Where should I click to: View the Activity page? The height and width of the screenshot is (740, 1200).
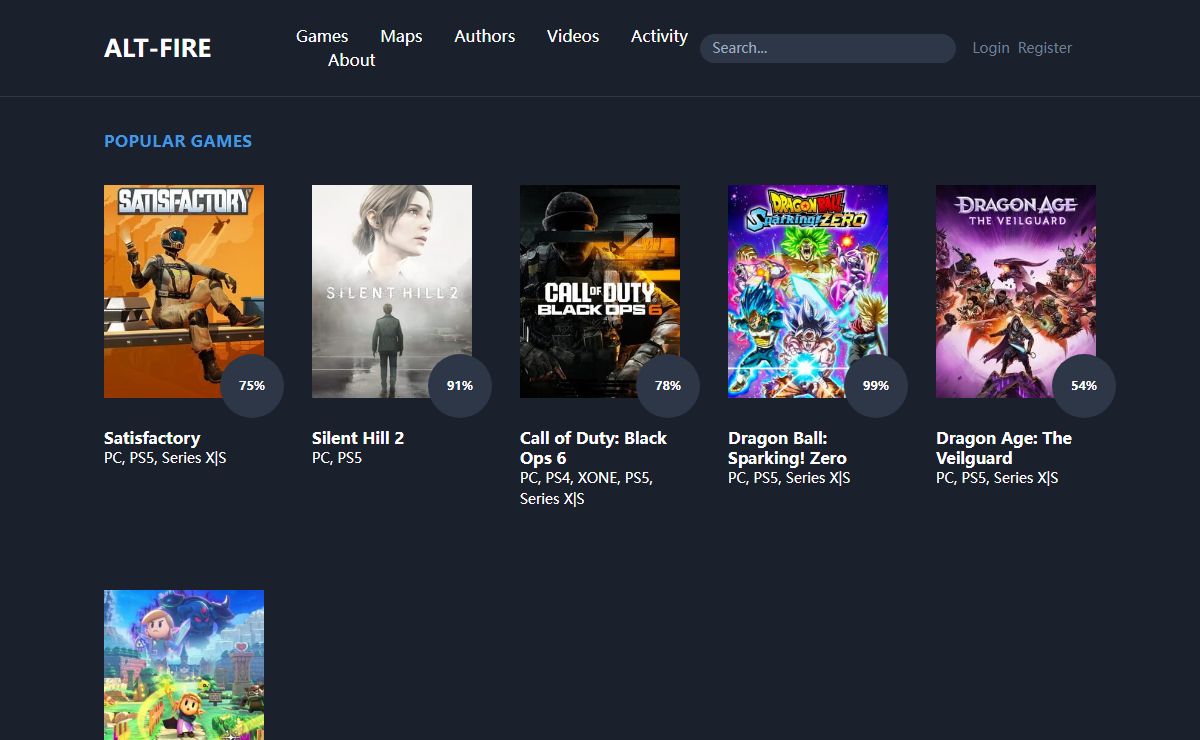659,36
